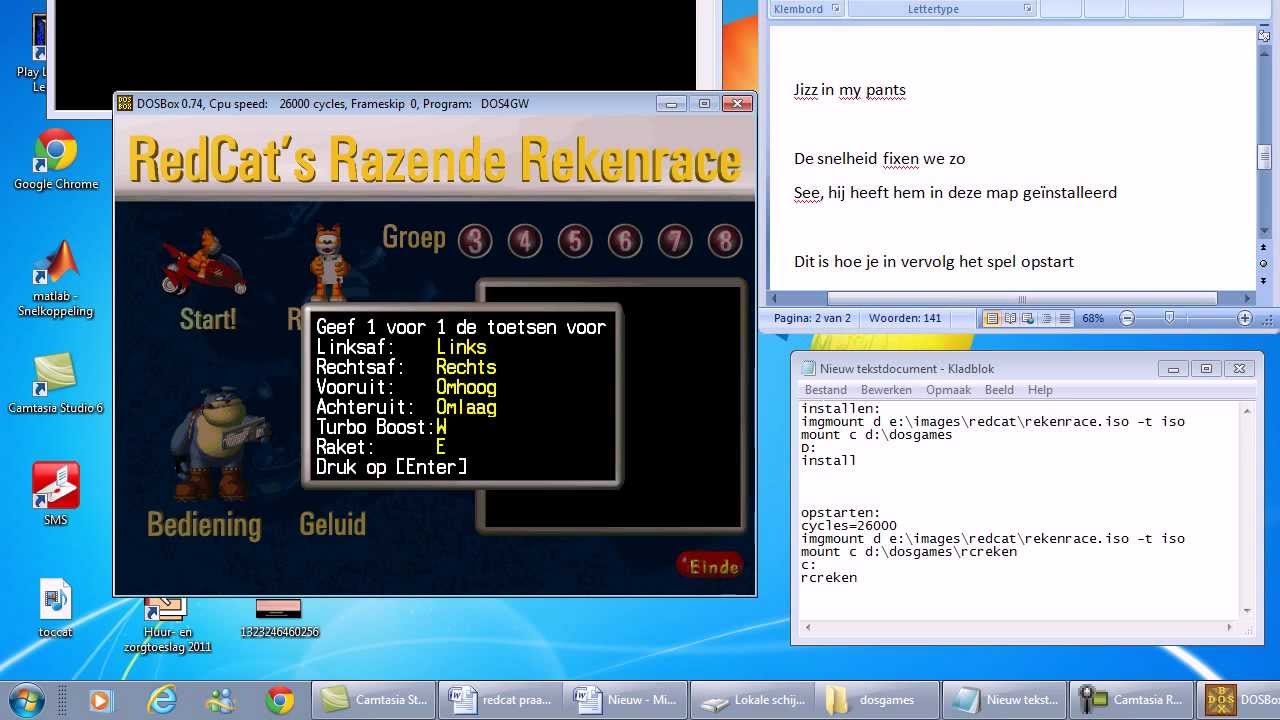Select the toccat desktop file
The width and height of the screenshot is (1280, 720).
point(56,608)
